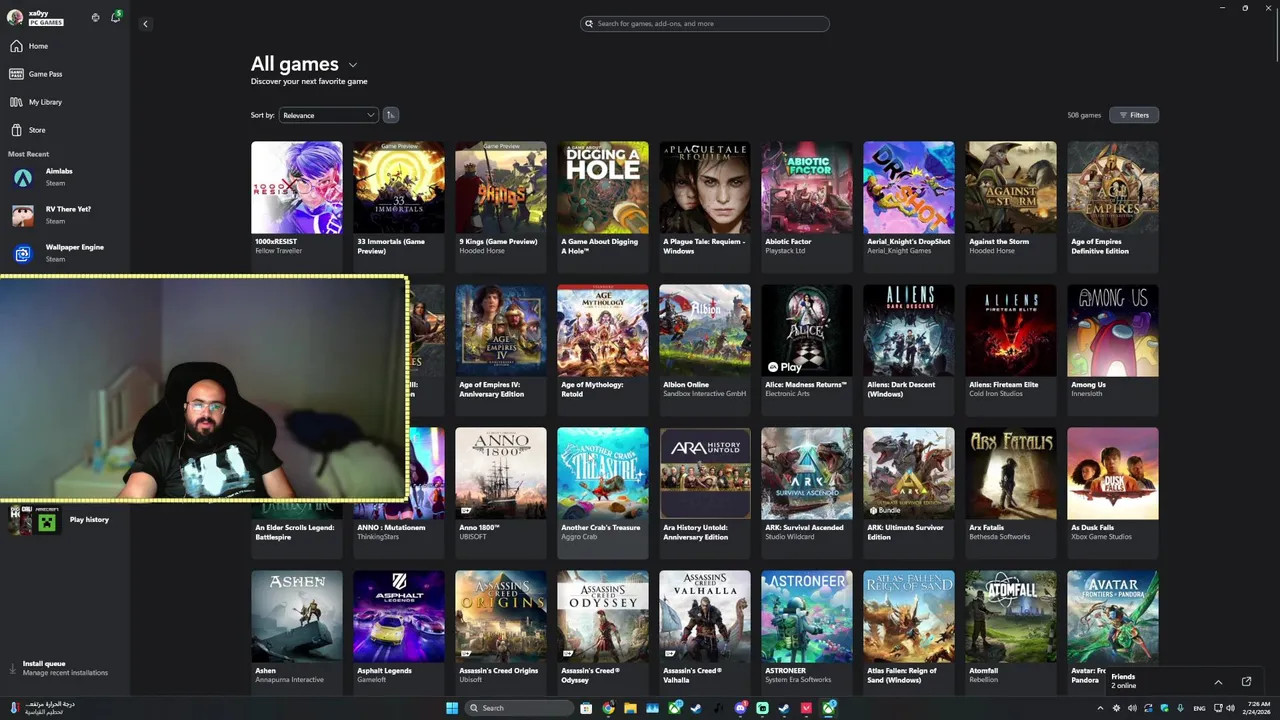Open Abiotic Factor game tile
Viewport: 1280px width, 720px height.
tap(807, 206)
